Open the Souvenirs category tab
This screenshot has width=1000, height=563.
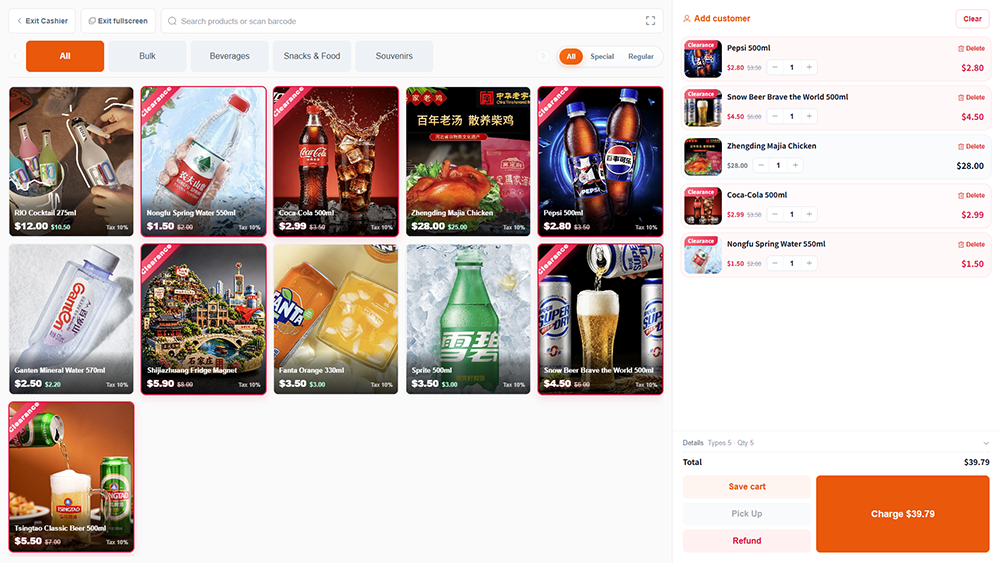394,56
